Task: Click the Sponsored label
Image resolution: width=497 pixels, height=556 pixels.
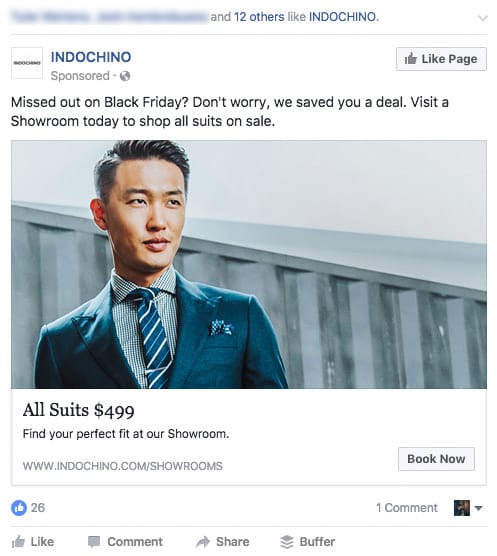Action: [x=80, y=76]
